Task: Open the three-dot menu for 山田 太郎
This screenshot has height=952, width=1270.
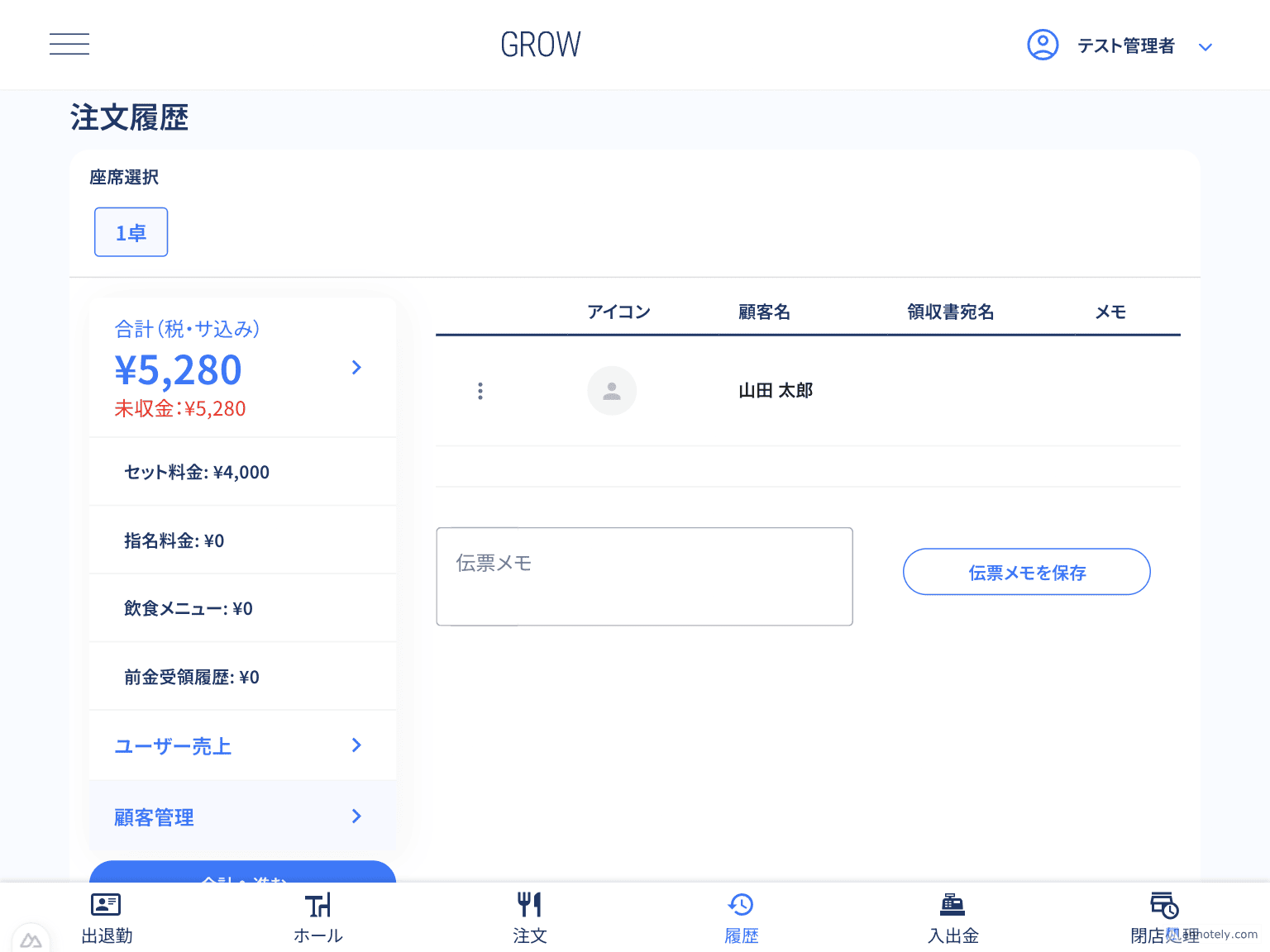Action: (x=480, y=390)
